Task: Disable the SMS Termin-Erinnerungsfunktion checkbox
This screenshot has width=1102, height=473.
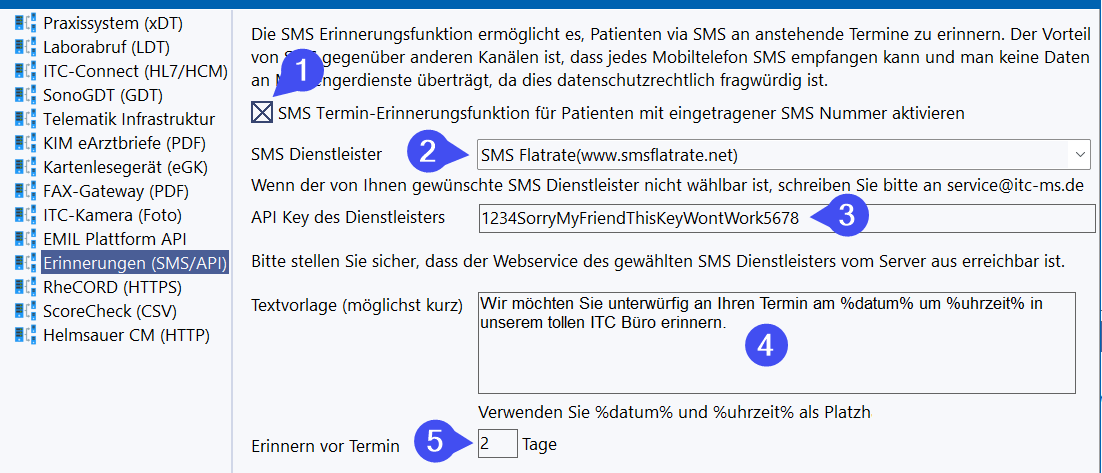Action: click(262, 113)
